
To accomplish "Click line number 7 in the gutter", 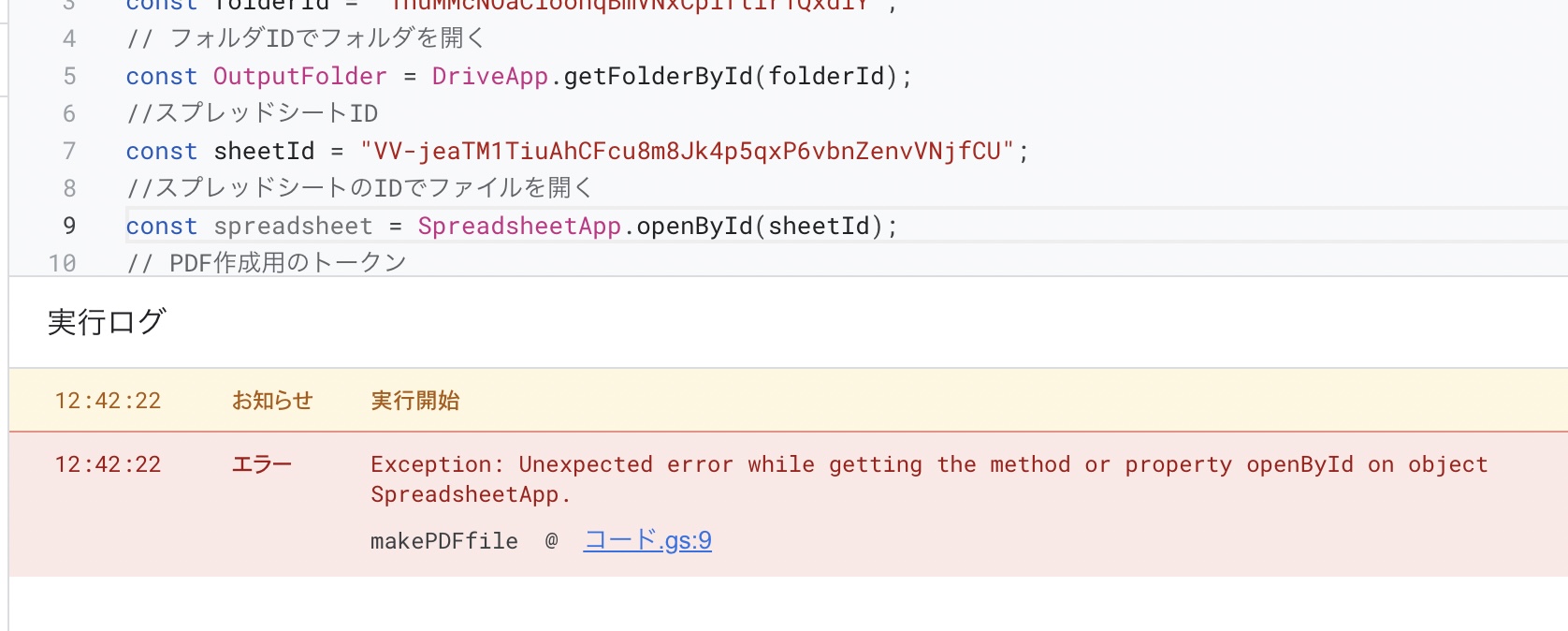I will [x=69, y=151].
